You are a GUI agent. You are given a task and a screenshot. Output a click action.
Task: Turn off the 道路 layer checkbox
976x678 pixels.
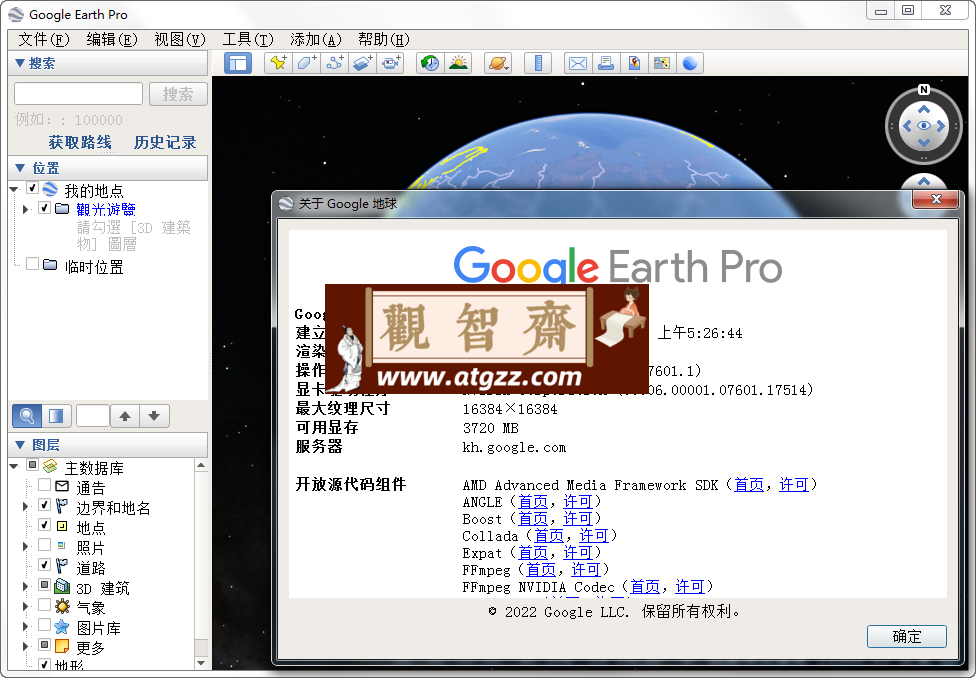(44, 565)
